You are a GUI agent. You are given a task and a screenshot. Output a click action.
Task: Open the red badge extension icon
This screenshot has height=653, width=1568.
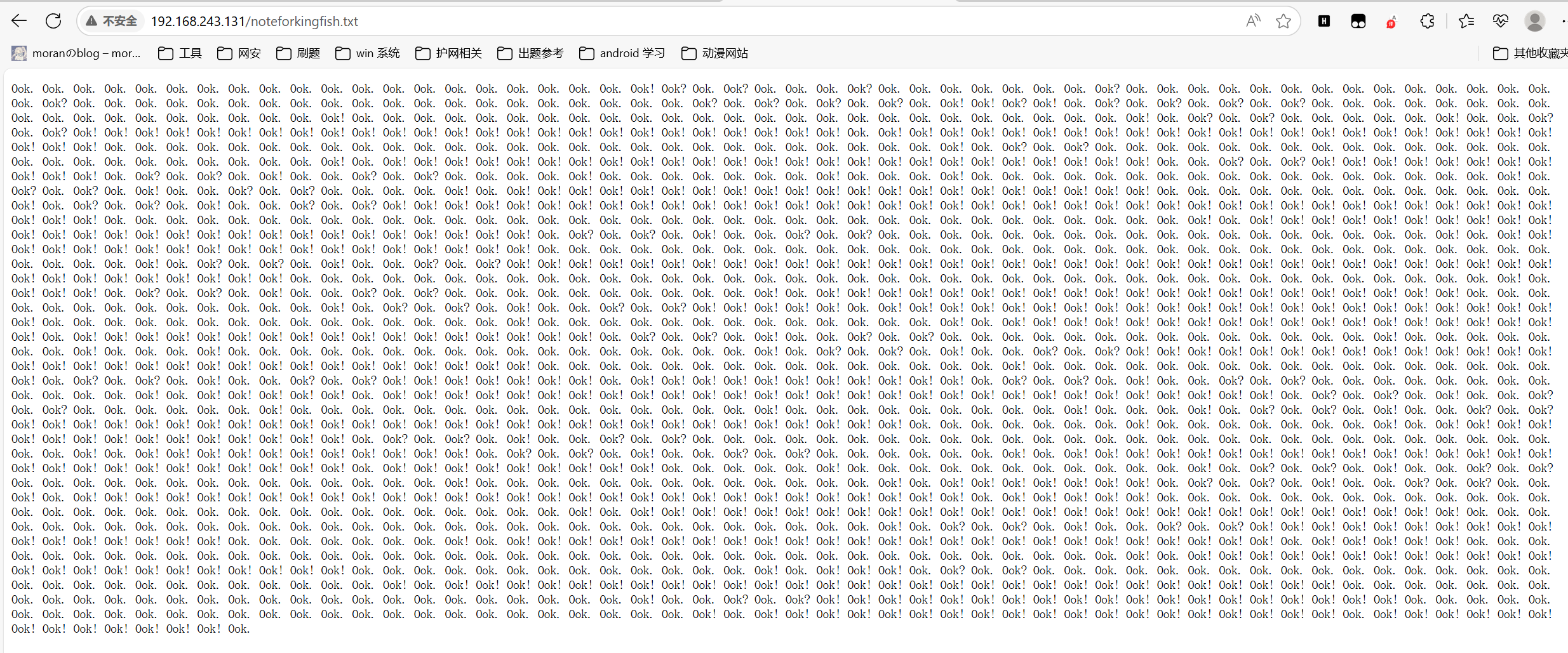tap(1392, 21)
